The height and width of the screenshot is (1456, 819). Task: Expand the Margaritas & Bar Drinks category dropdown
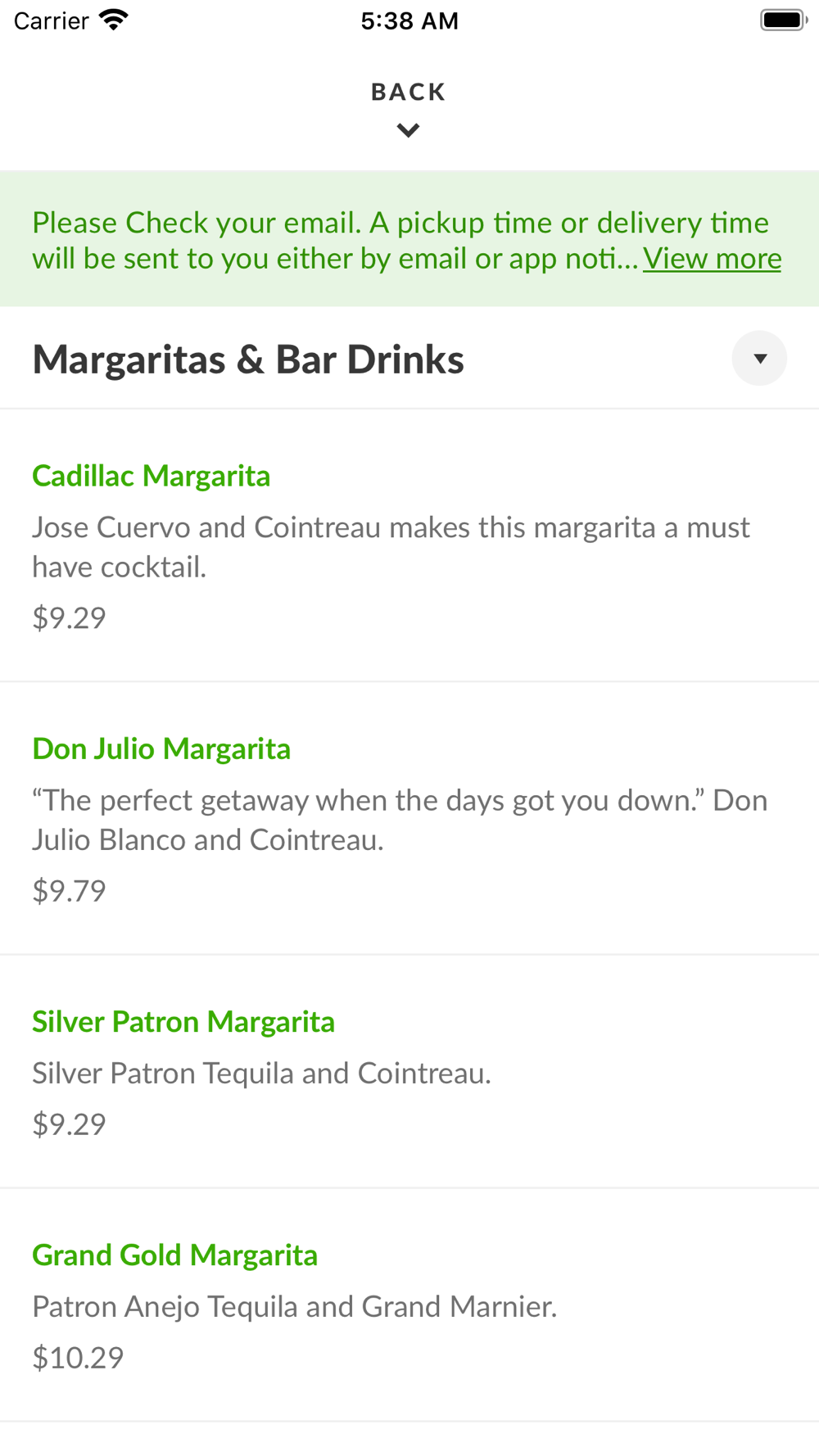pos(759,358)
